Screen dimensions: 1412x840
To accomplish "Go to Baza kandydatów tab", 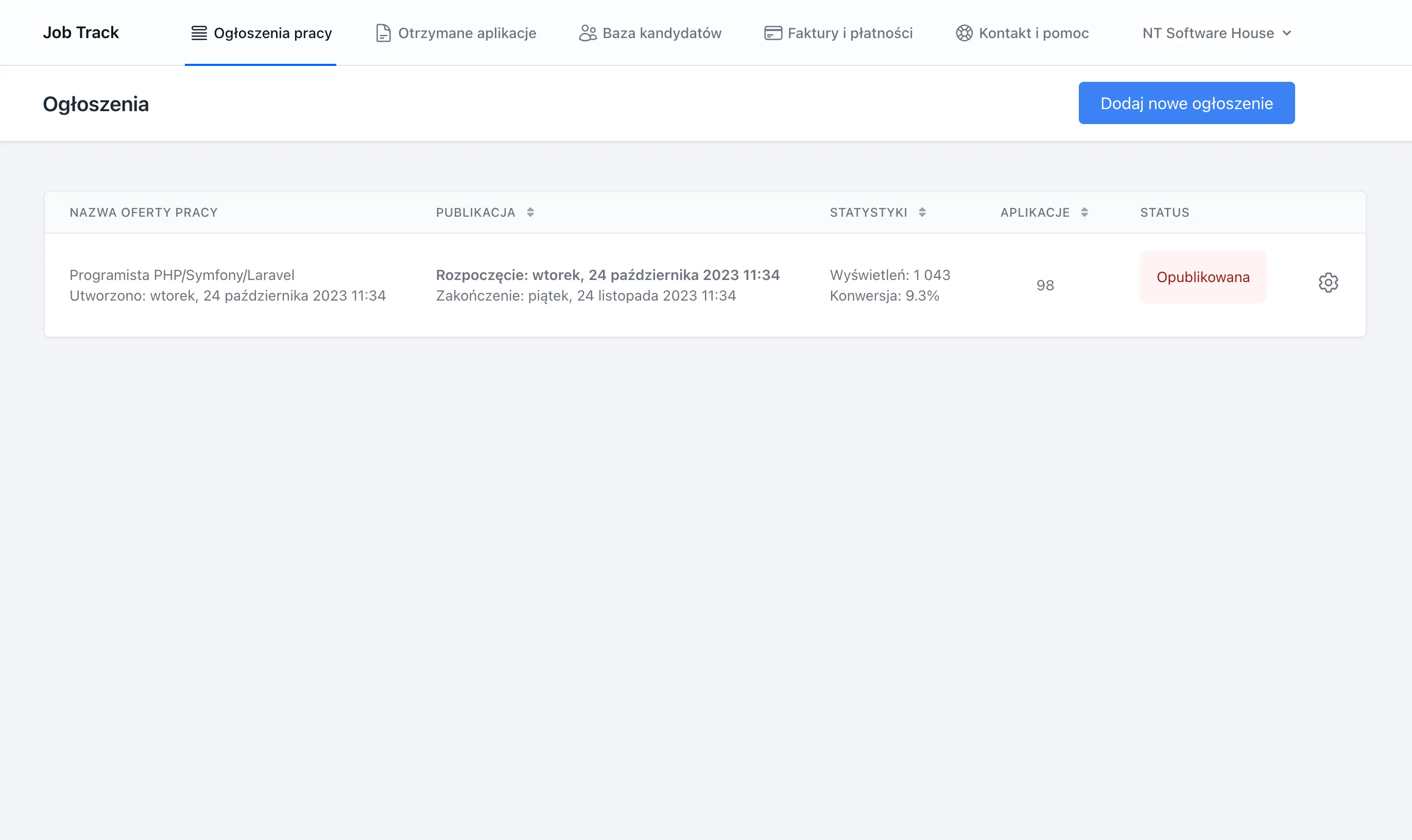I will point(650,33).
